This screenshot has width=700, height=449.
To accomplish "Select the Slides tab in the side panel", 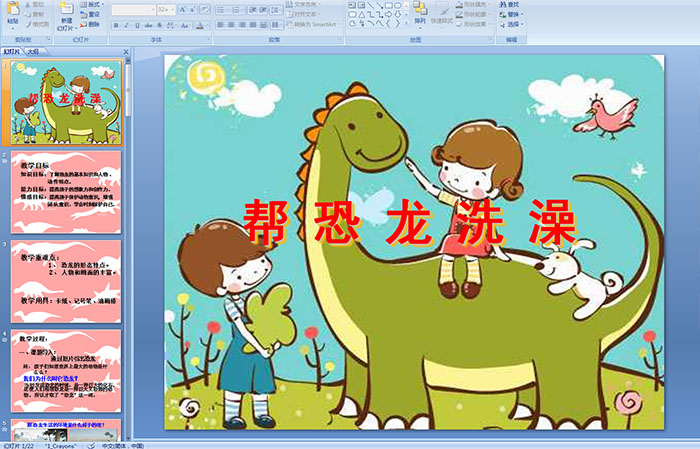I will pos(11,50).
